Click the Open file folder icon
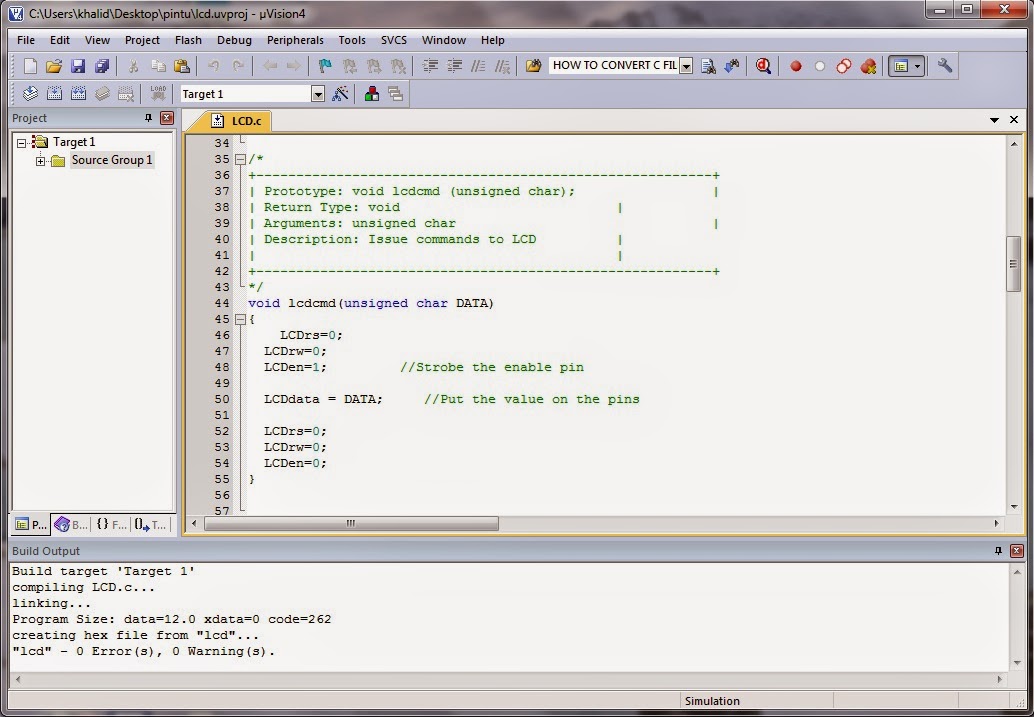Image resolution: width=1034 pixels, height=717 pixels. tap(54, 66)
